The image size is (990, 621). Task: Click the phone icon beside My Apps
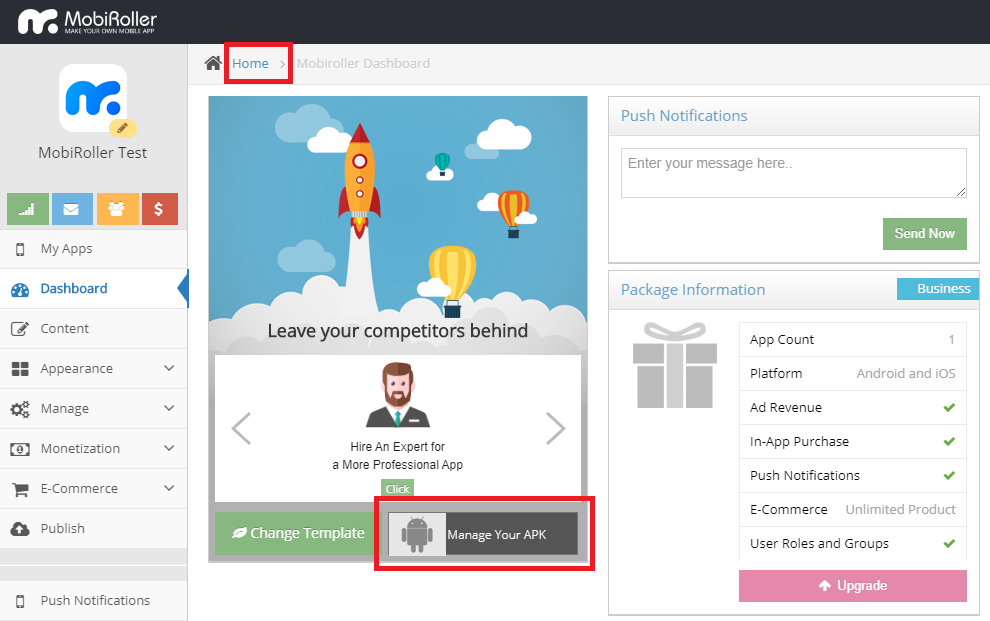pos(20,249)
